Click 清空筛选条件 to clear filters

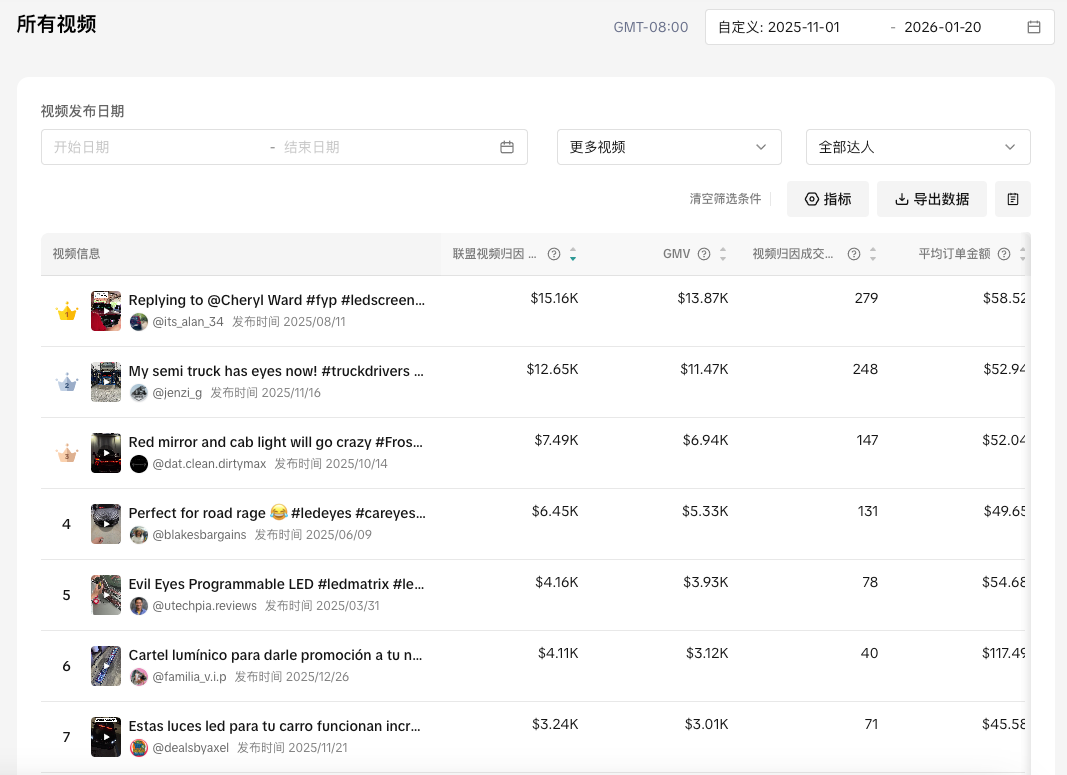pyautogui.click(x=725, y=199)
